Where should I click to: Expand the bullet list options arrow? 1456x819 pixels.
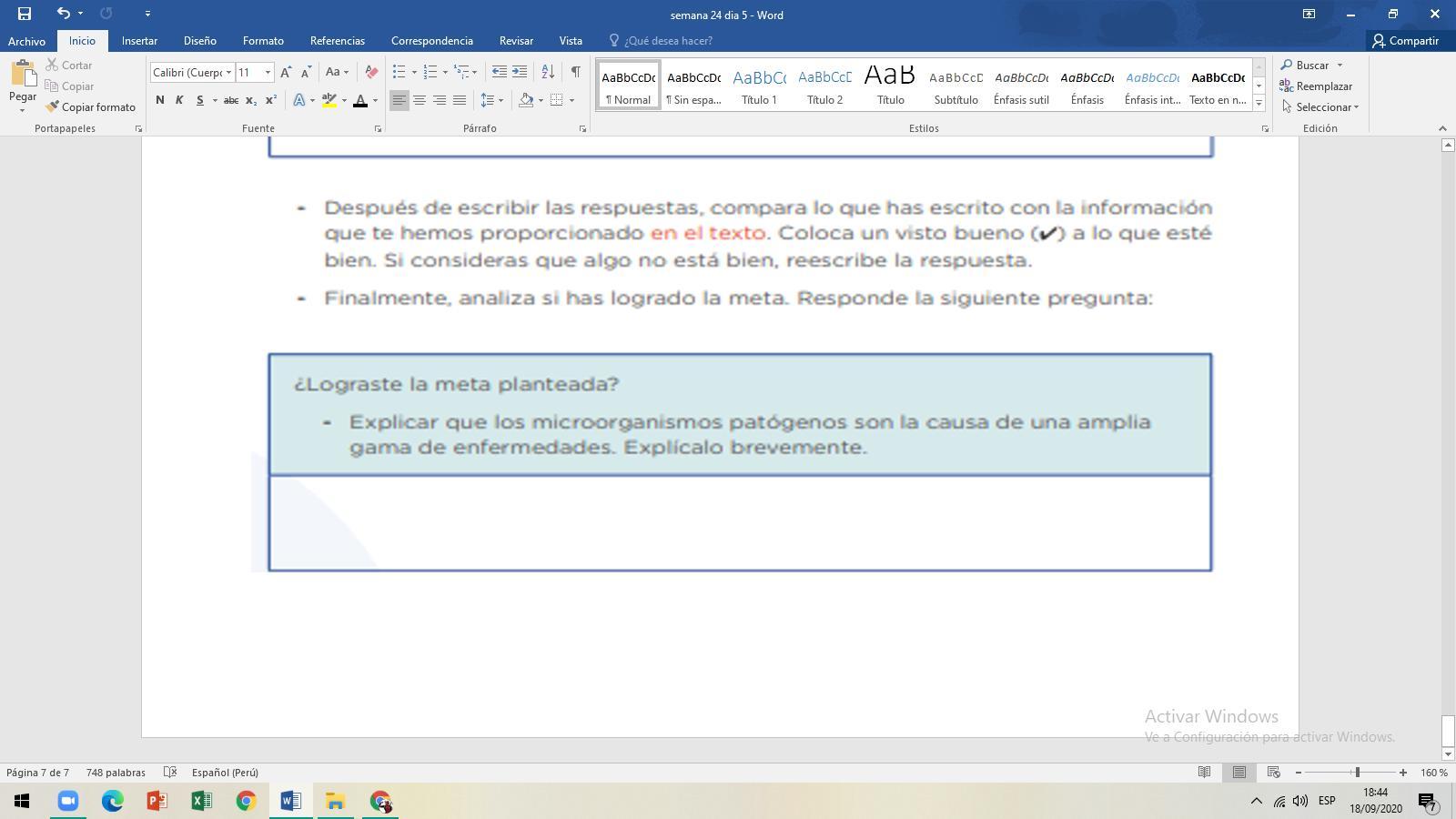(x=414, y=72)
